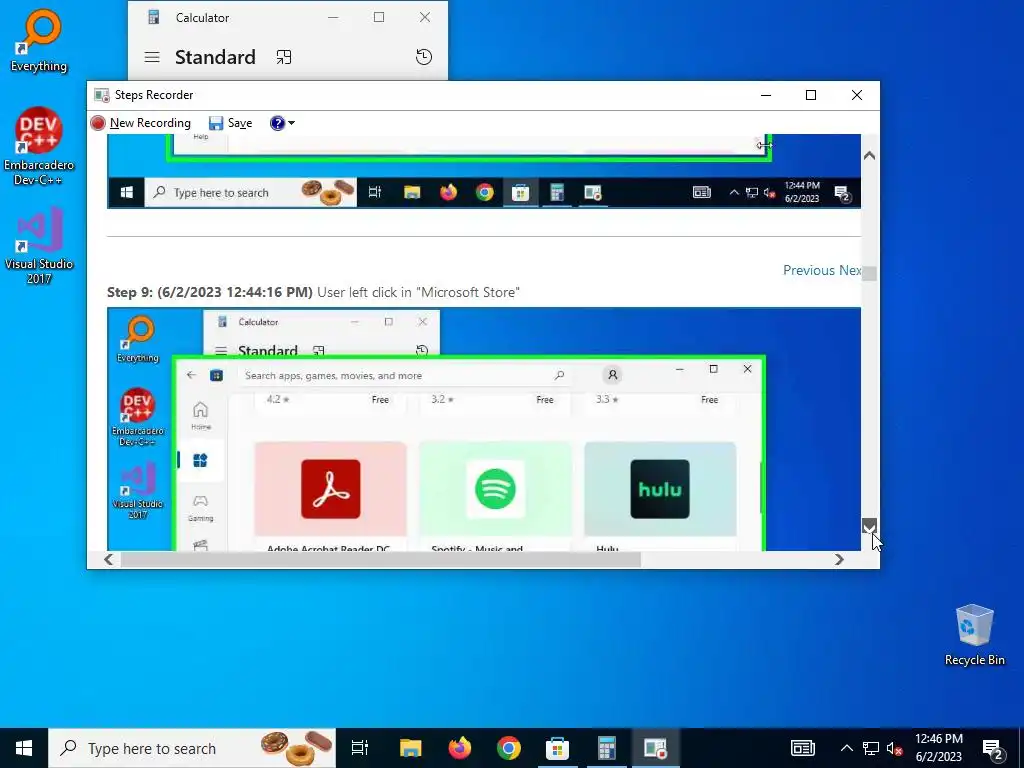Switch to Steps Recorder taskbar icon
1024x768 pixels.
pos(655,748)
